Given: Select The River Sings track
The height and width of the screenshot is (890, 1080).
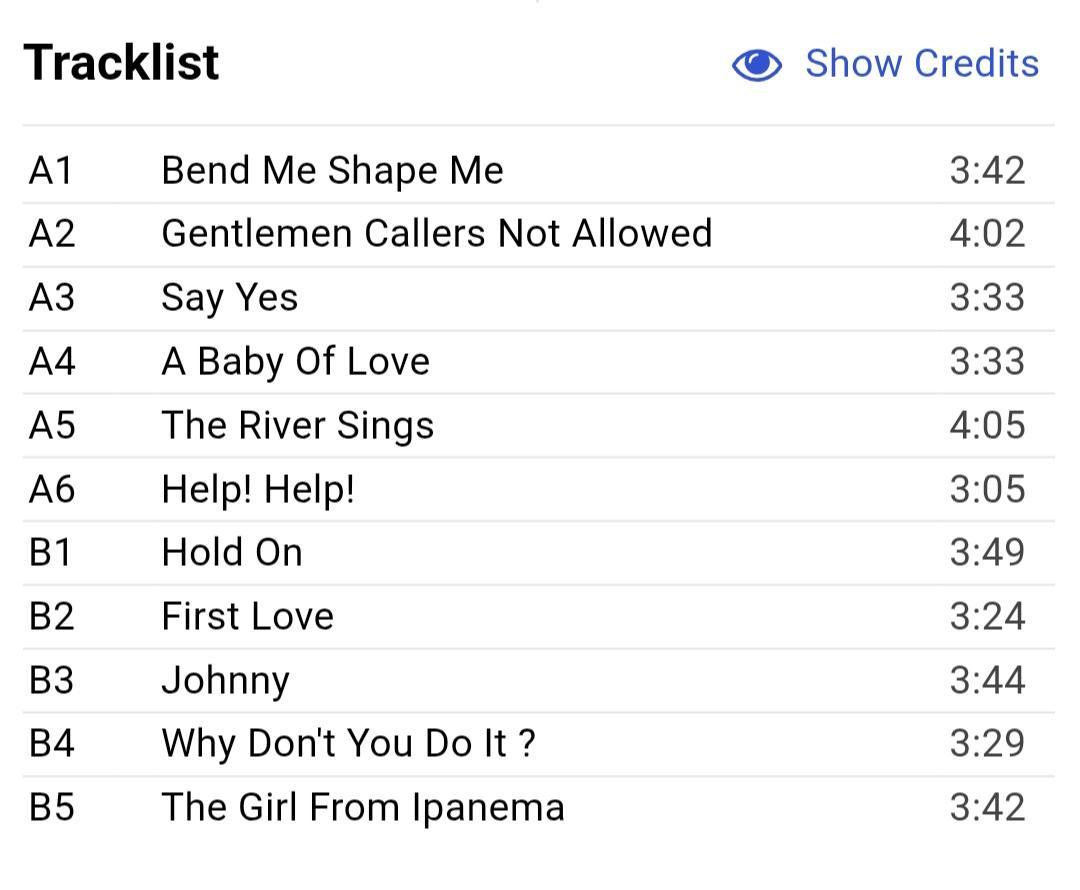Looking at the screenshot, I should [298, 426].
